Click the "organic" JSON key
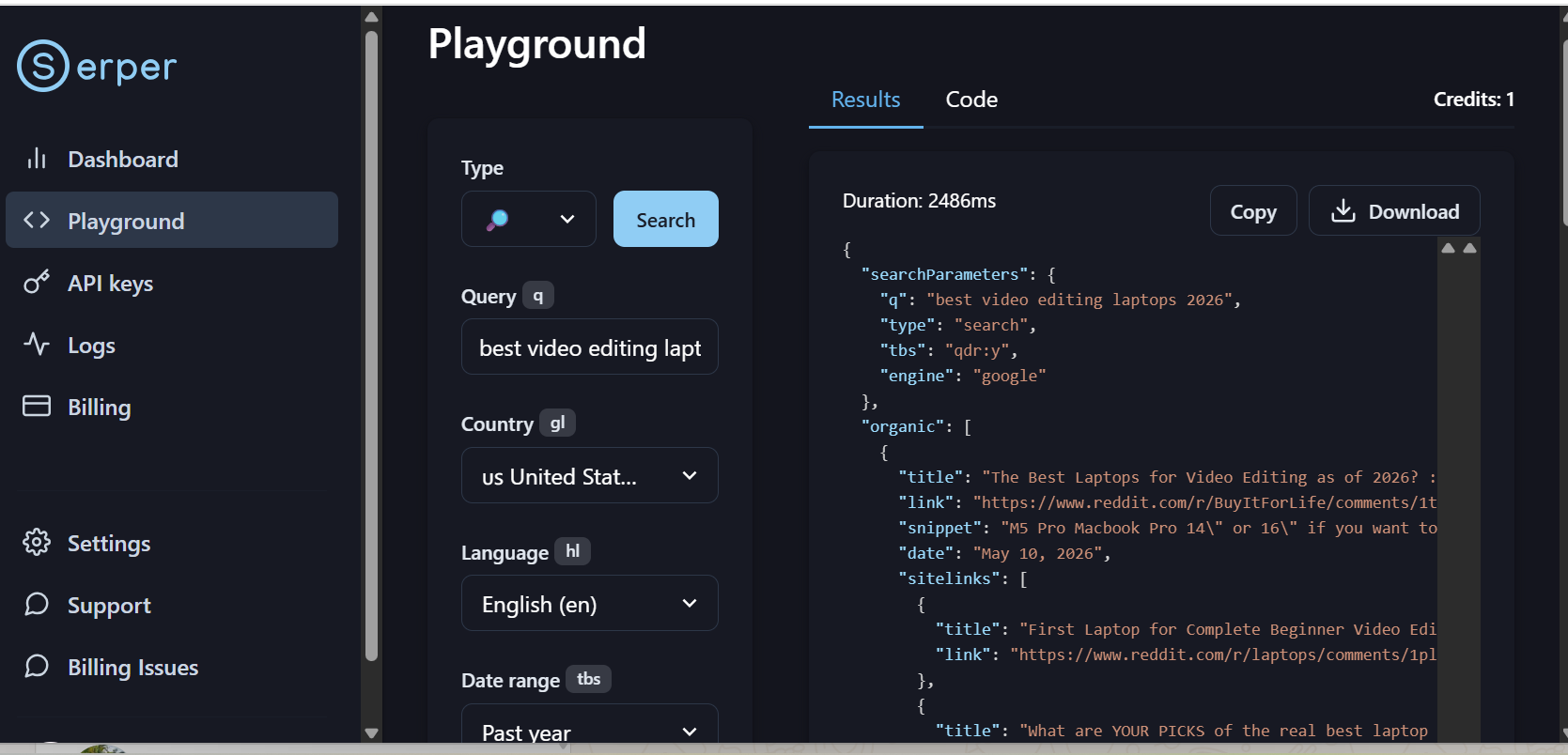The width and height of the screenshot is (1568, 755). [x=903, y=426]
